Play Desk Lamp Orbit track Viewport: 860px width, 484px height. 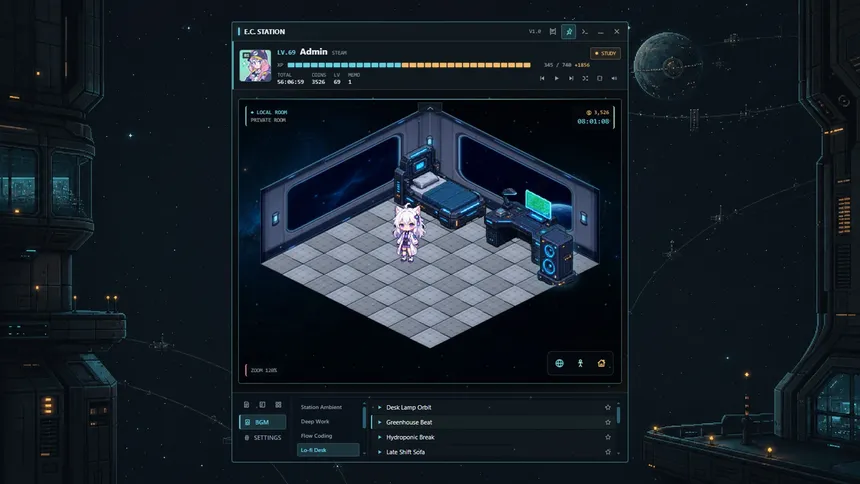(380, 408)
